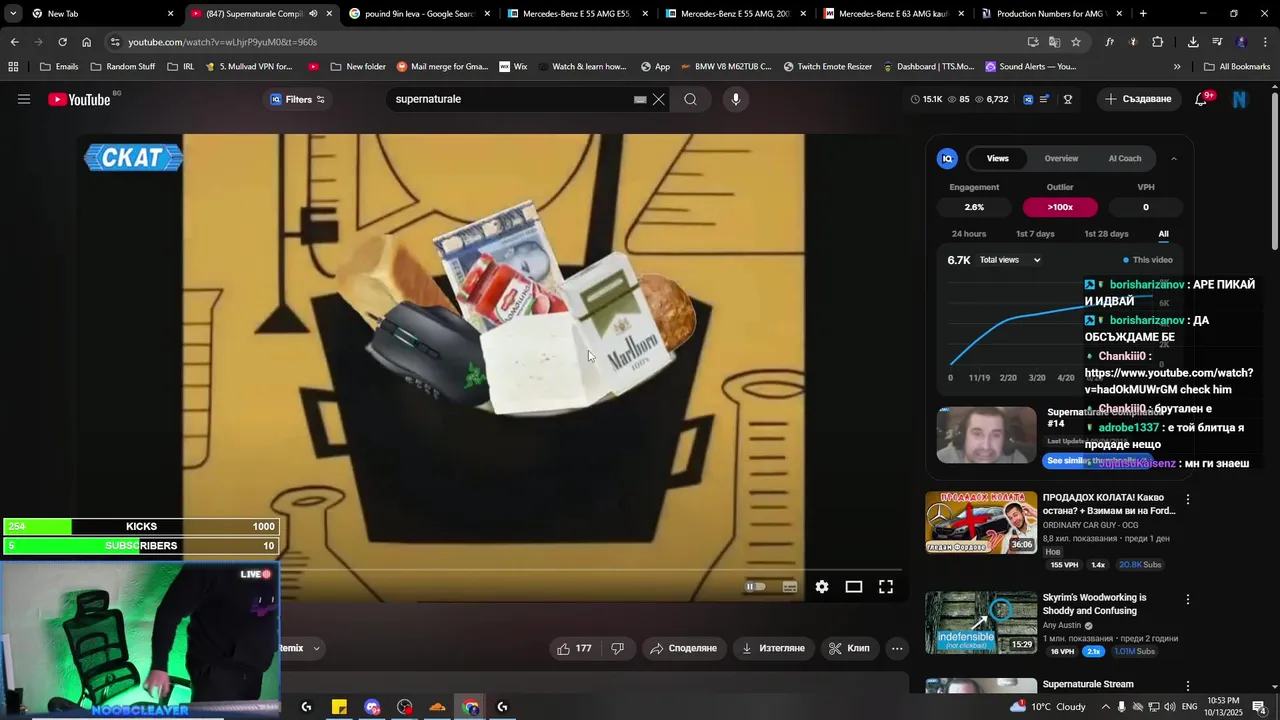Open a new Chrome tab
Image resolution: width=1280 pixels, height=720 pixels.
(x=1143, y=14)
